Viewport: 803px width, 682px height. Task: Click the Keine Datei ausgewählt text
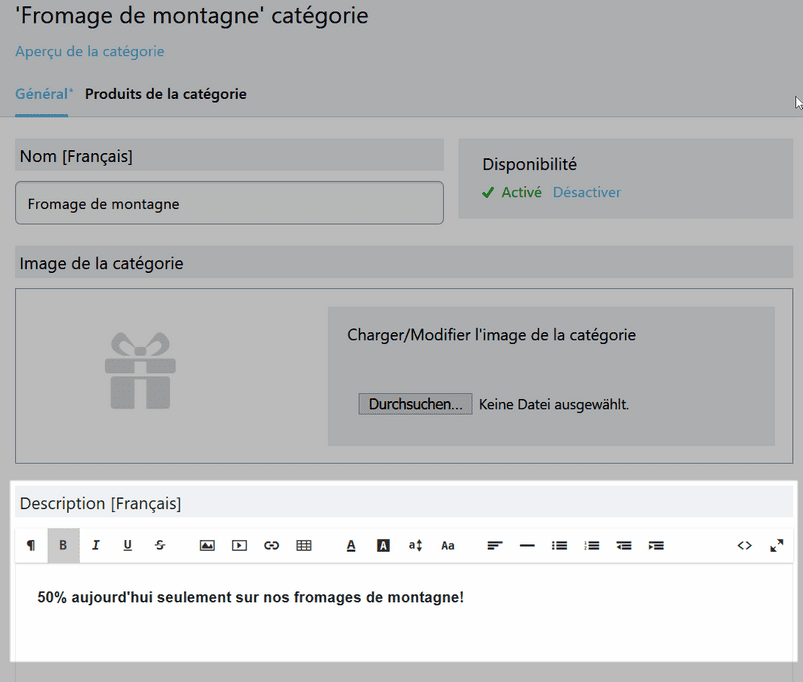pyautogui.click(x=554, y=404)
